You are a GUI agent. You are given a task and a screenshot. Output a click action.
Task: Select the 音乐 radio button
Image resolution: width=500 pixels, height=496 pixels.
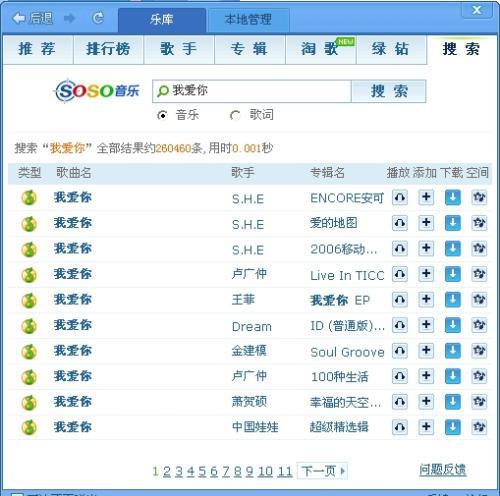click(162, 115)
